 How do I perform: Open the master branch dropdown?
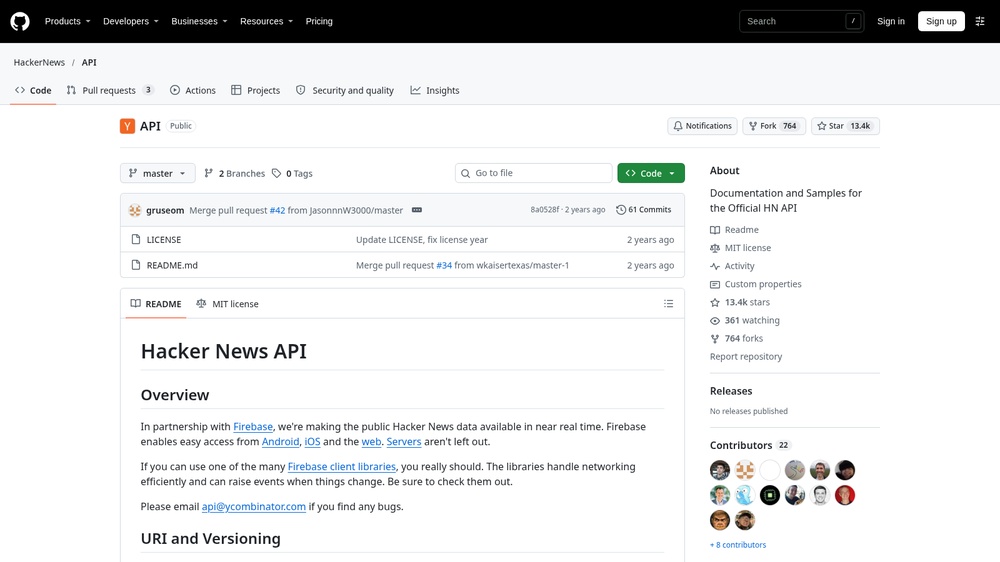pos(158,173)
